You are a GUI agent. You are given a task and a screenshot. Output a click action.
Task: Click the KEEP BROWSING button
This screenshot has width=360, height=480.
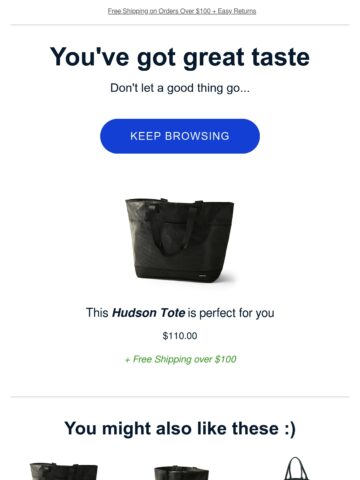tap(180, 136)
